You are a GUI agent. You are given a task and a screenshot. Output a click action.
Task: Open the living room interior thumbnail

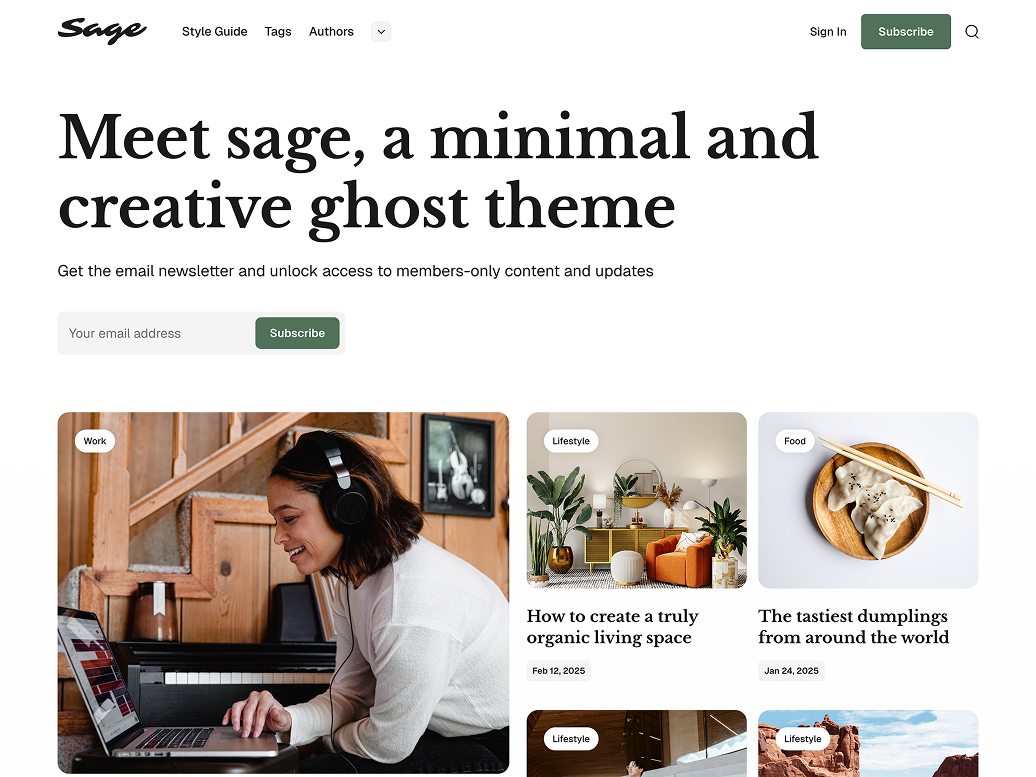637,500
